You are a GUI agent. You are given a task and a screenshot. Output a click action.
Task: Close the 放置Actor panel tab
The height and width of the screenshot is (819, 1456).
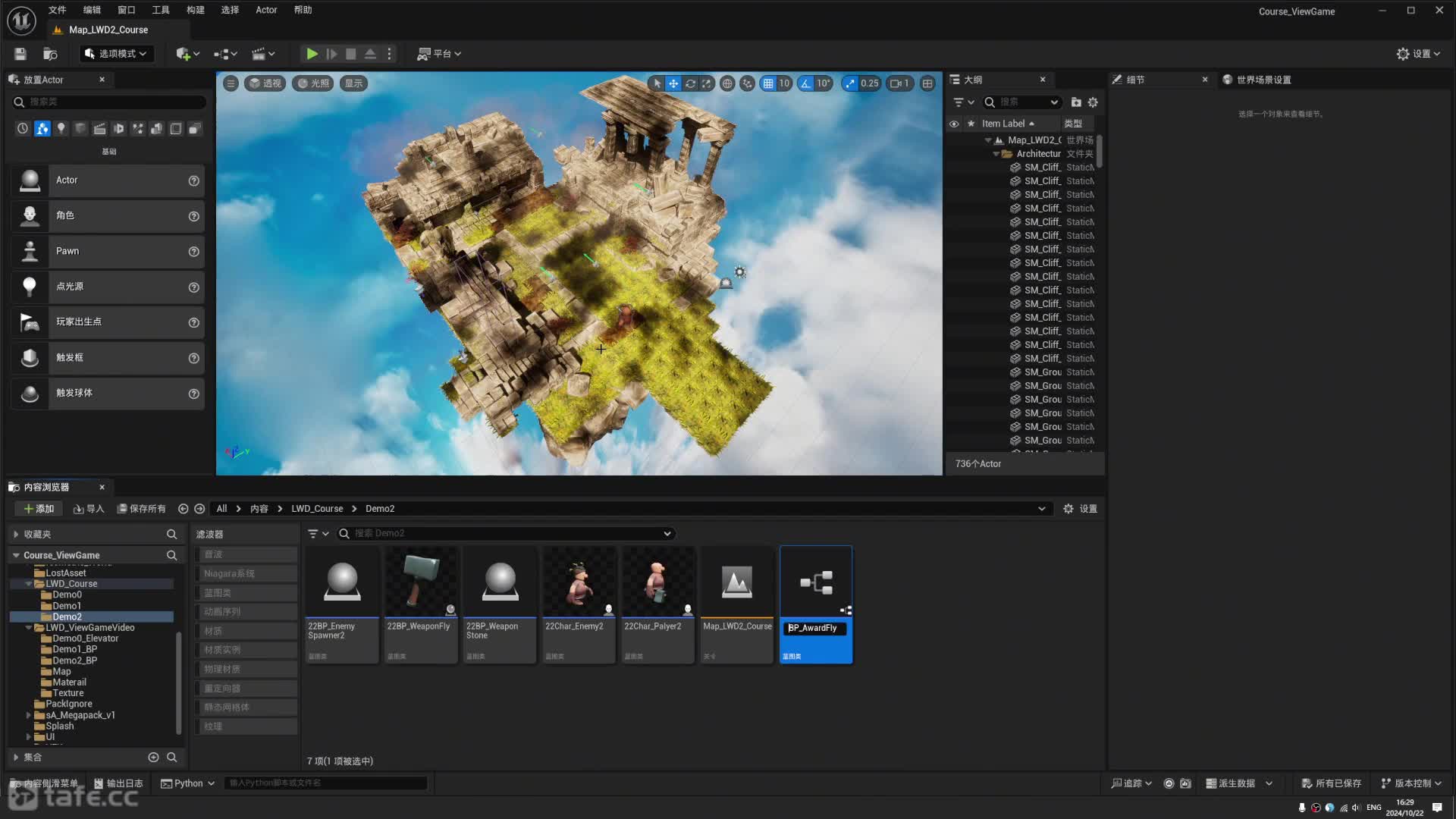[x=102, y=80]
